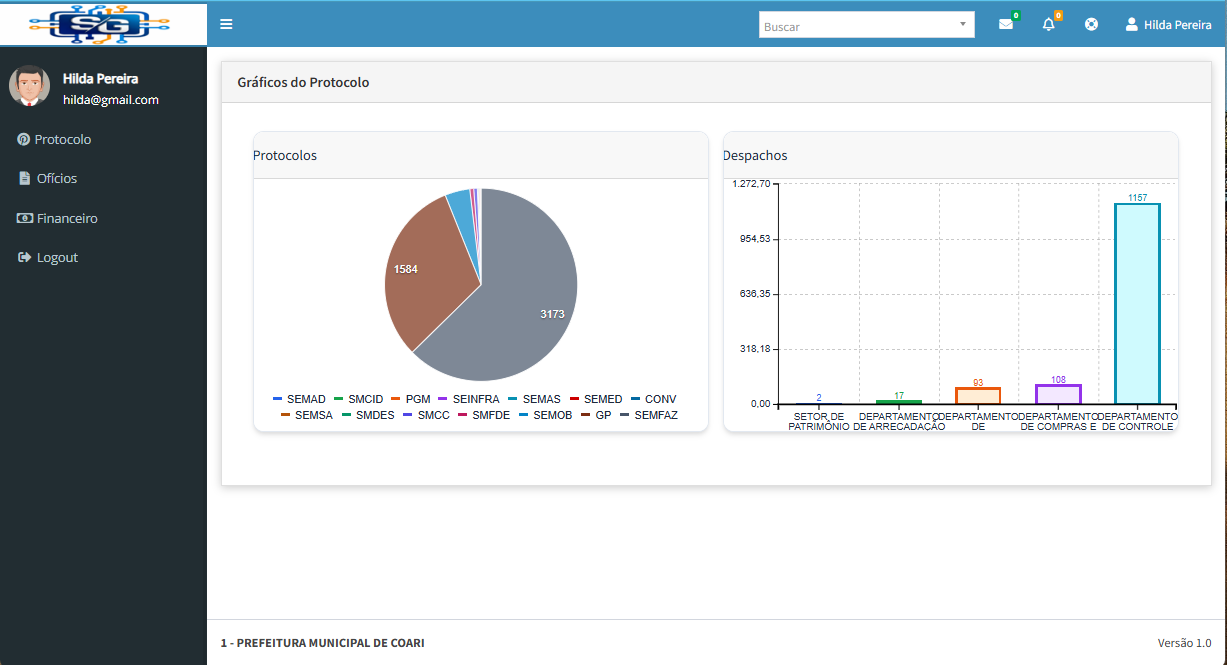The height and width of the screenshot is (665, 1227).
Task: Toggle SEMFAZ legend item
Action: click(x=649, y=414)
